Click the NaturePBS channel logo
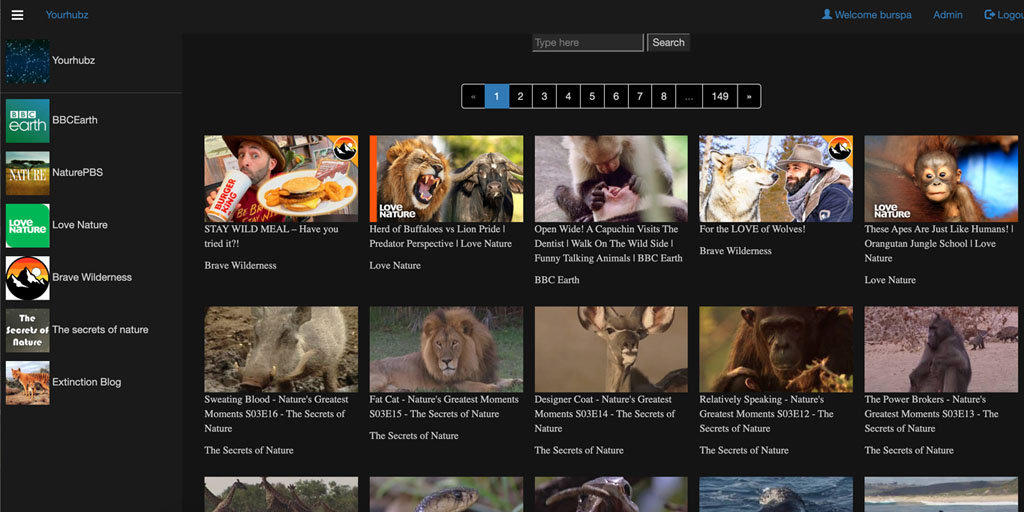The height and width of the screenshot is (512, 1024). pyautogui.click(x=28, y=173)
